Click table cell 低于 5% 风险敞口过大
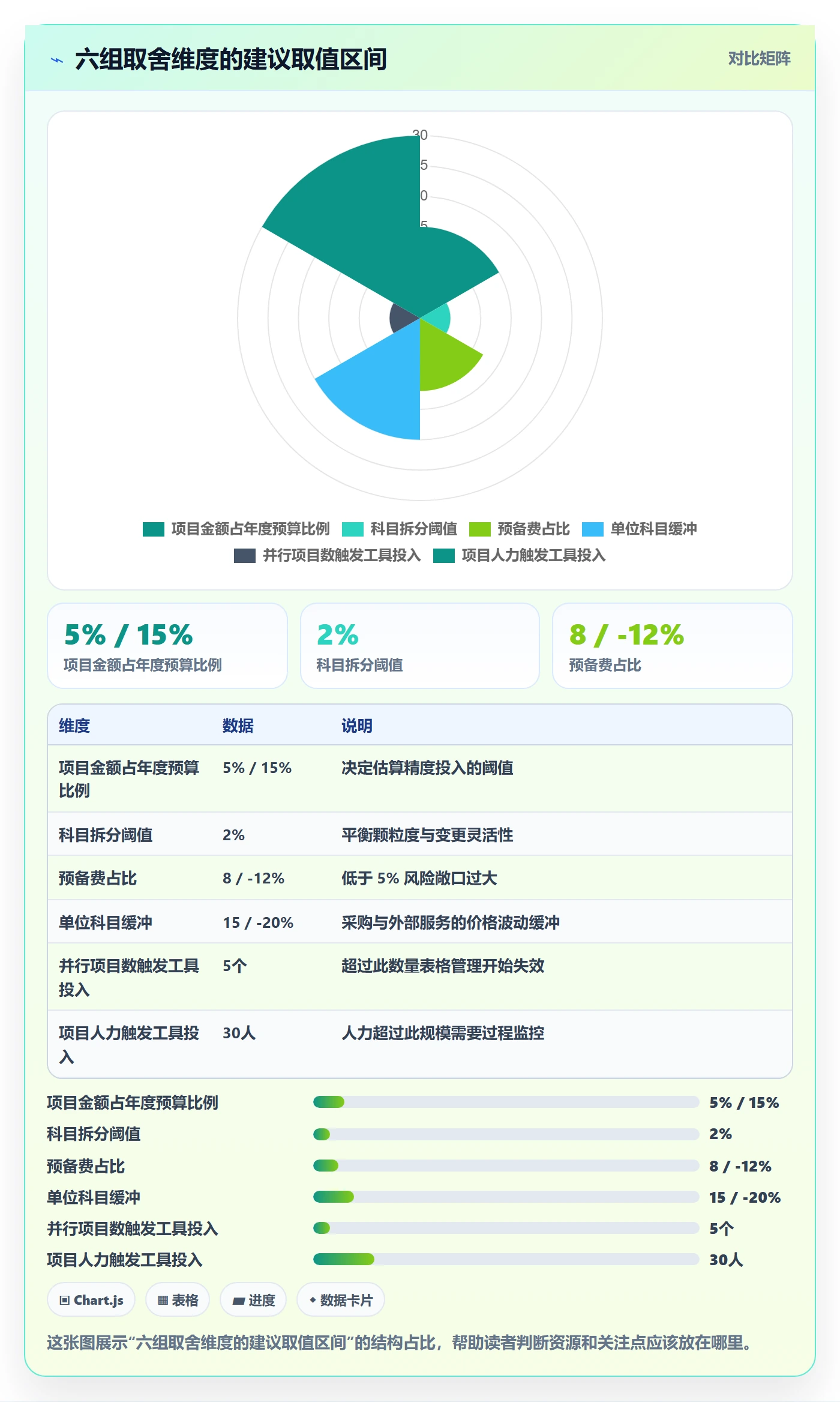 pyautogui.click(x=419, y=878)
